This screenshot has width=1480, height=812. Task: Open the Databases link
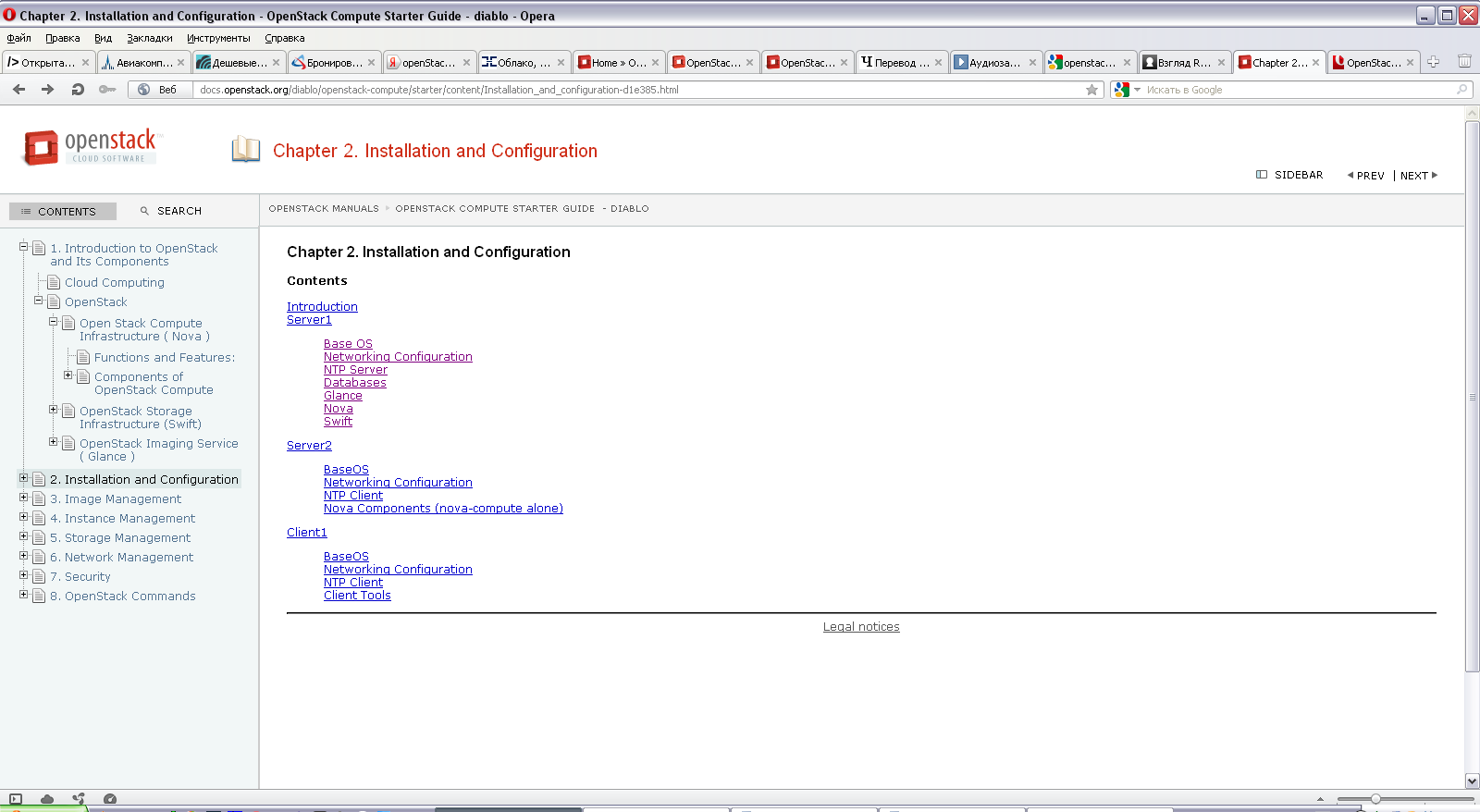pyautogui.click(x=355, y=382)
